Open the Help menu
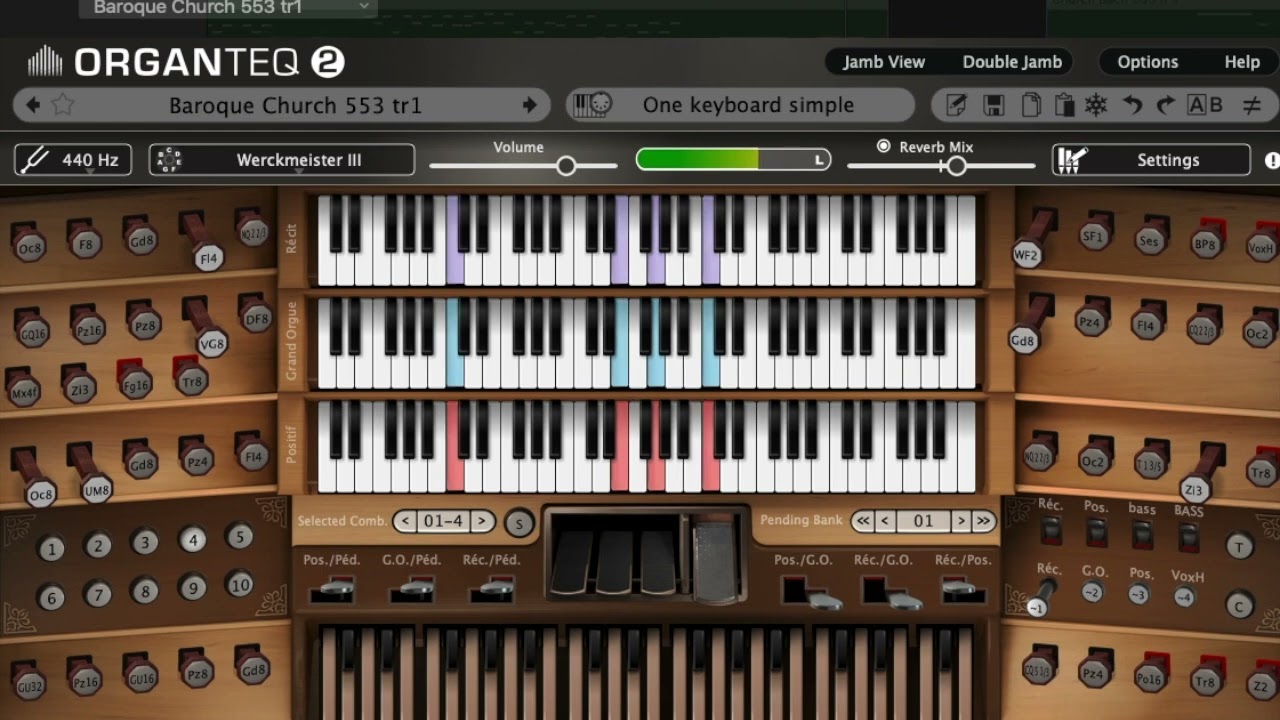1280x720 pixels. coord(1242,62)
